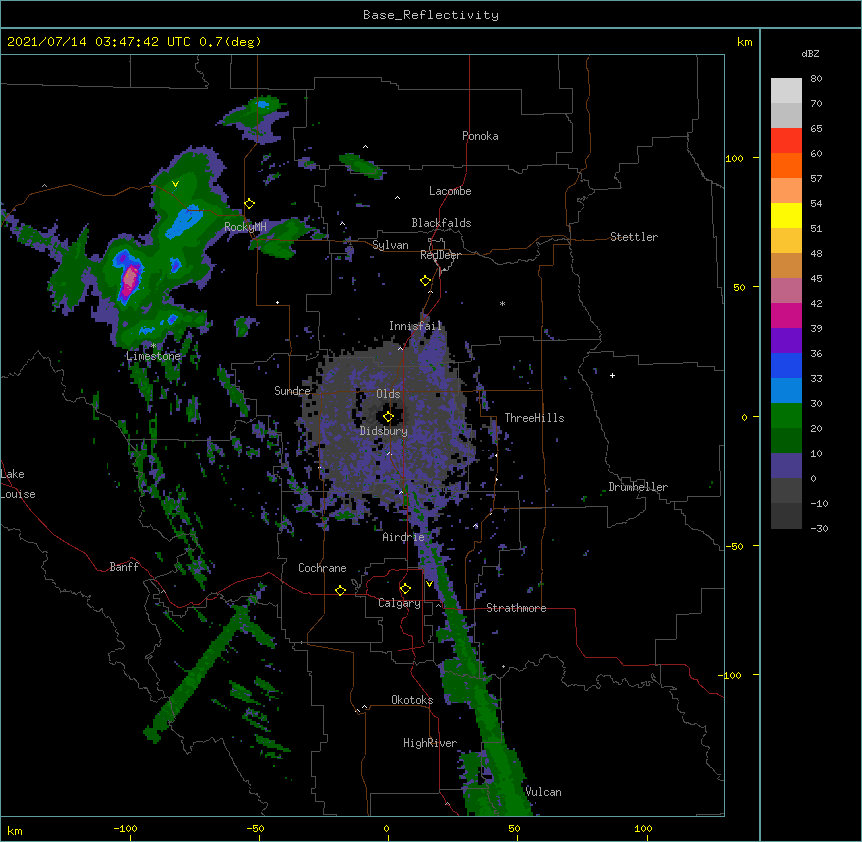
Task: Click the Didsbury town label
Action: tap(384, 431)
